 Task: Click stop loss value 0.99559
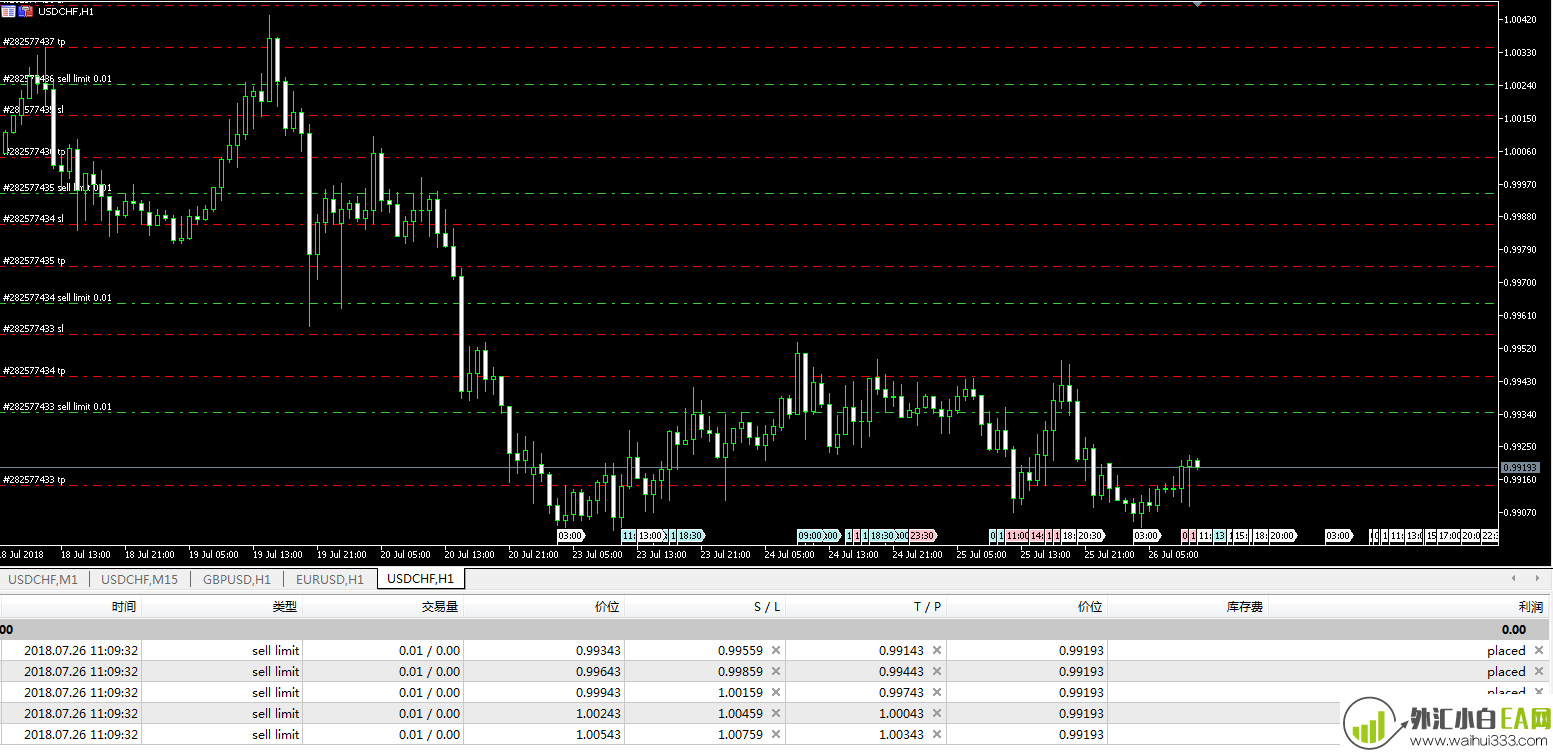740,650
